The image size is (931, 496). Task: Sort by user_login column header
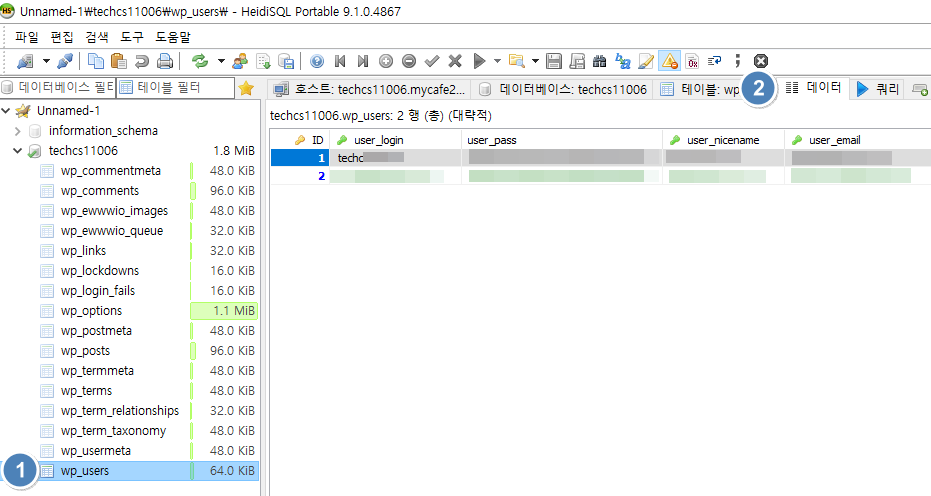coord(395,140)
